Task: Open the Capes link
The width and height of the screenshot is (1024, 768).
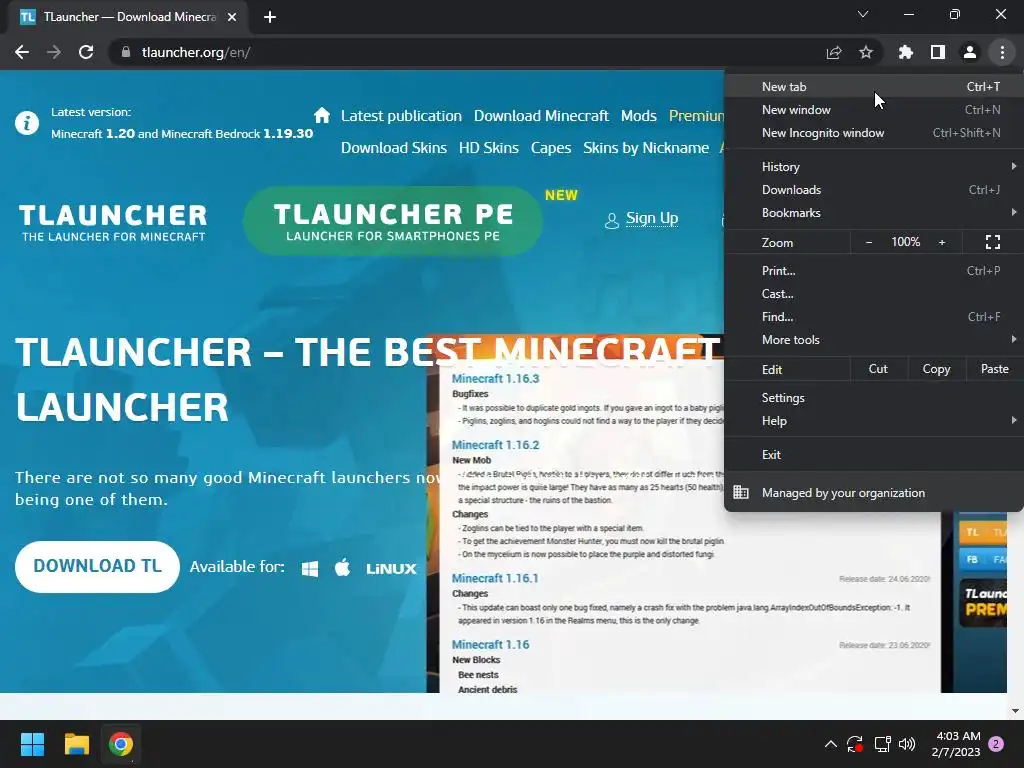Action: point(551,148)
